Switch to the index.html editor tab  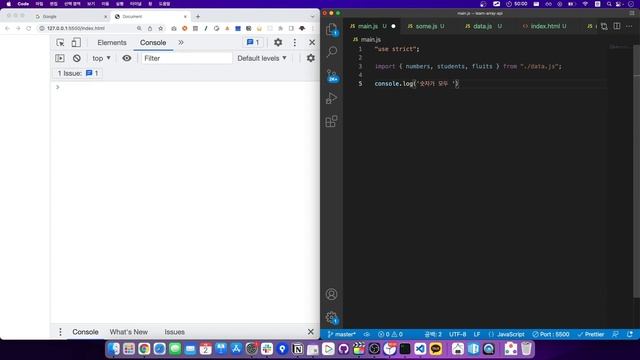tap(545, 26)
